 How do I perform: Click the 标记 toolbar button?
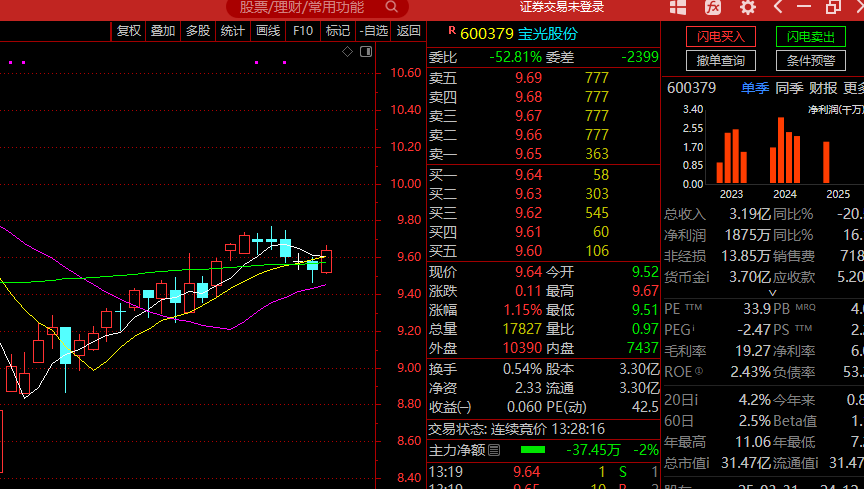[338, 31]
